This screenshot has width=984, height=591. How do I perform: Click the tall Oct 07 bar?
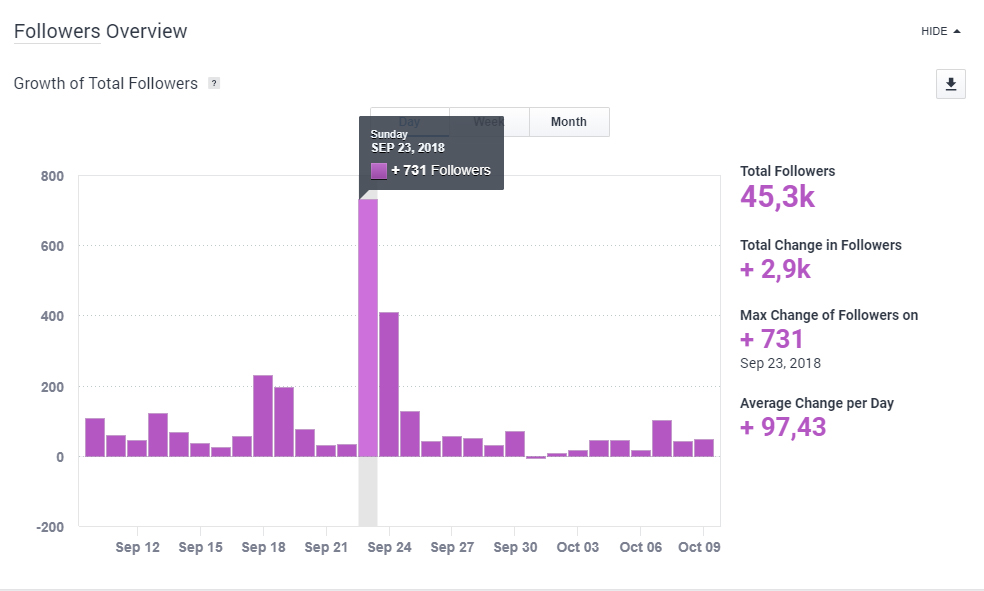[661, 438]
